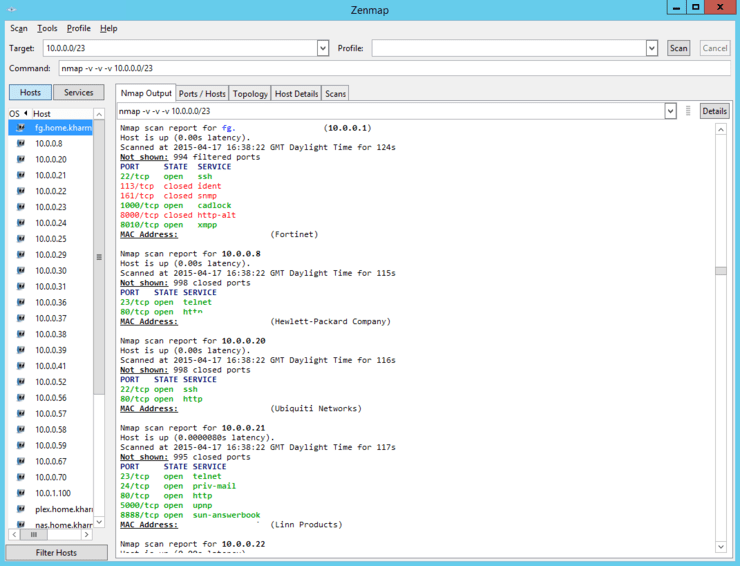Toggle the Hosts view button
Image resolution: width=740 pixels, height=566 pixels.
30,93
